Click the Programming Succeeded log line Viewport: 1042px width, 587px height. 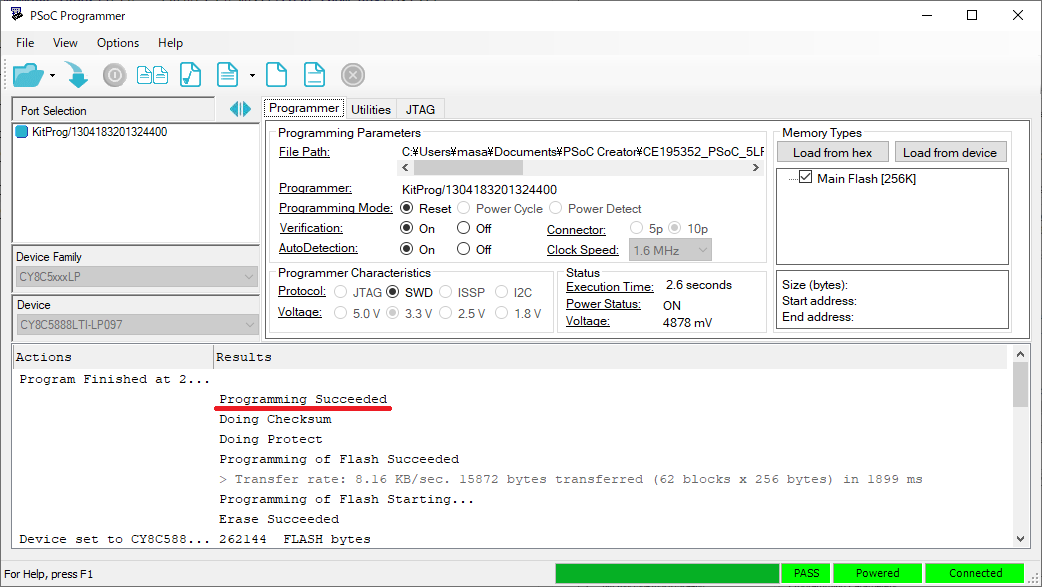[x=303, y=399]
